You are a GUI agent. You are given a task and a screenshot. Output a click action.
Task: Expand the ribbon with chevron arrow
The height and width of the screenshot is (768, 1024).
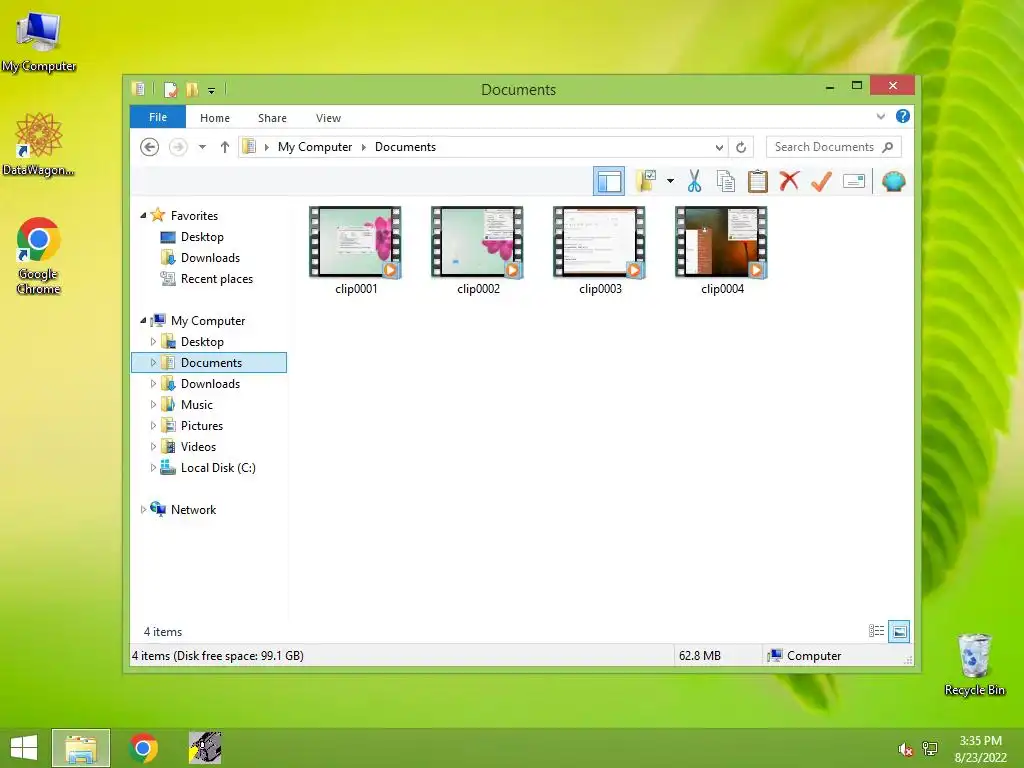tap(880, 117)
